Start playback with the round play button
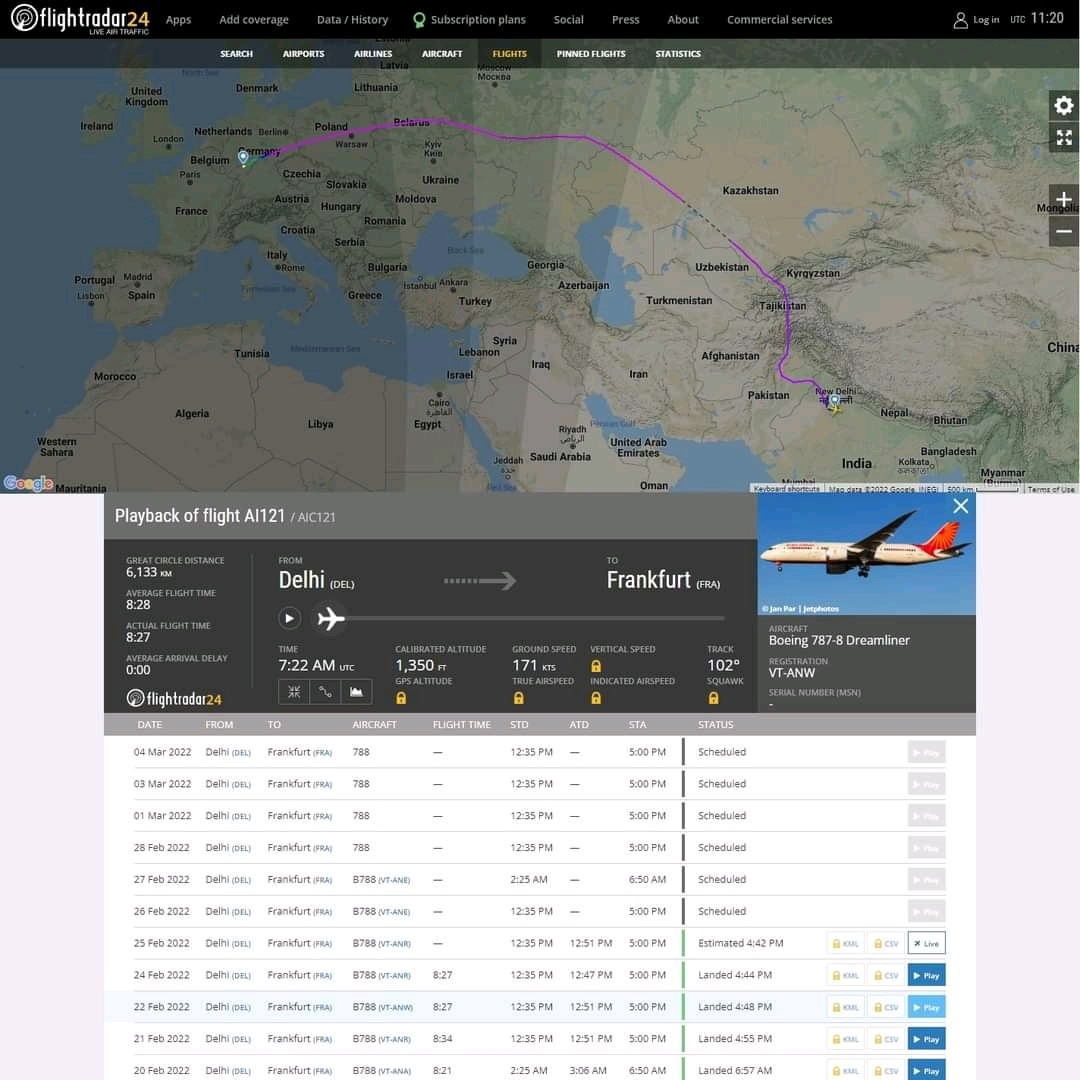The image size is (1080, 1080). (x=289, y=618)
